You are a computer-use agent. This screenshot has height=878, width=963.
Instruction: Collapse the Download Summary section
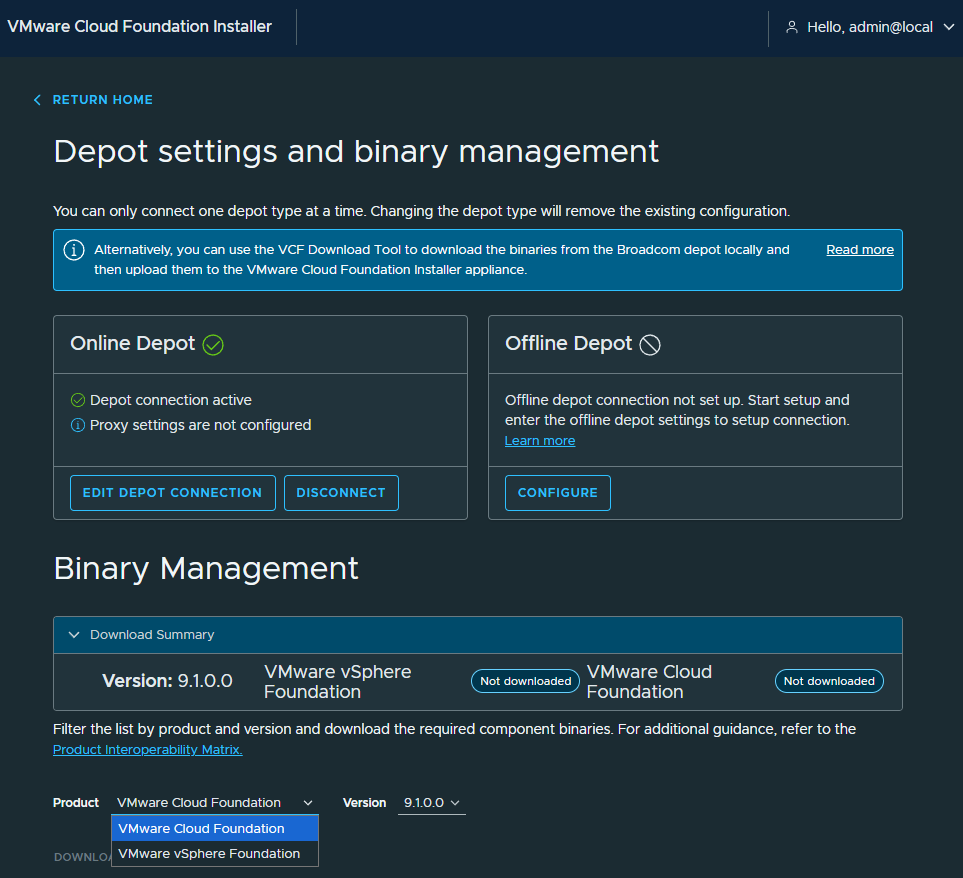pos(74,635)
